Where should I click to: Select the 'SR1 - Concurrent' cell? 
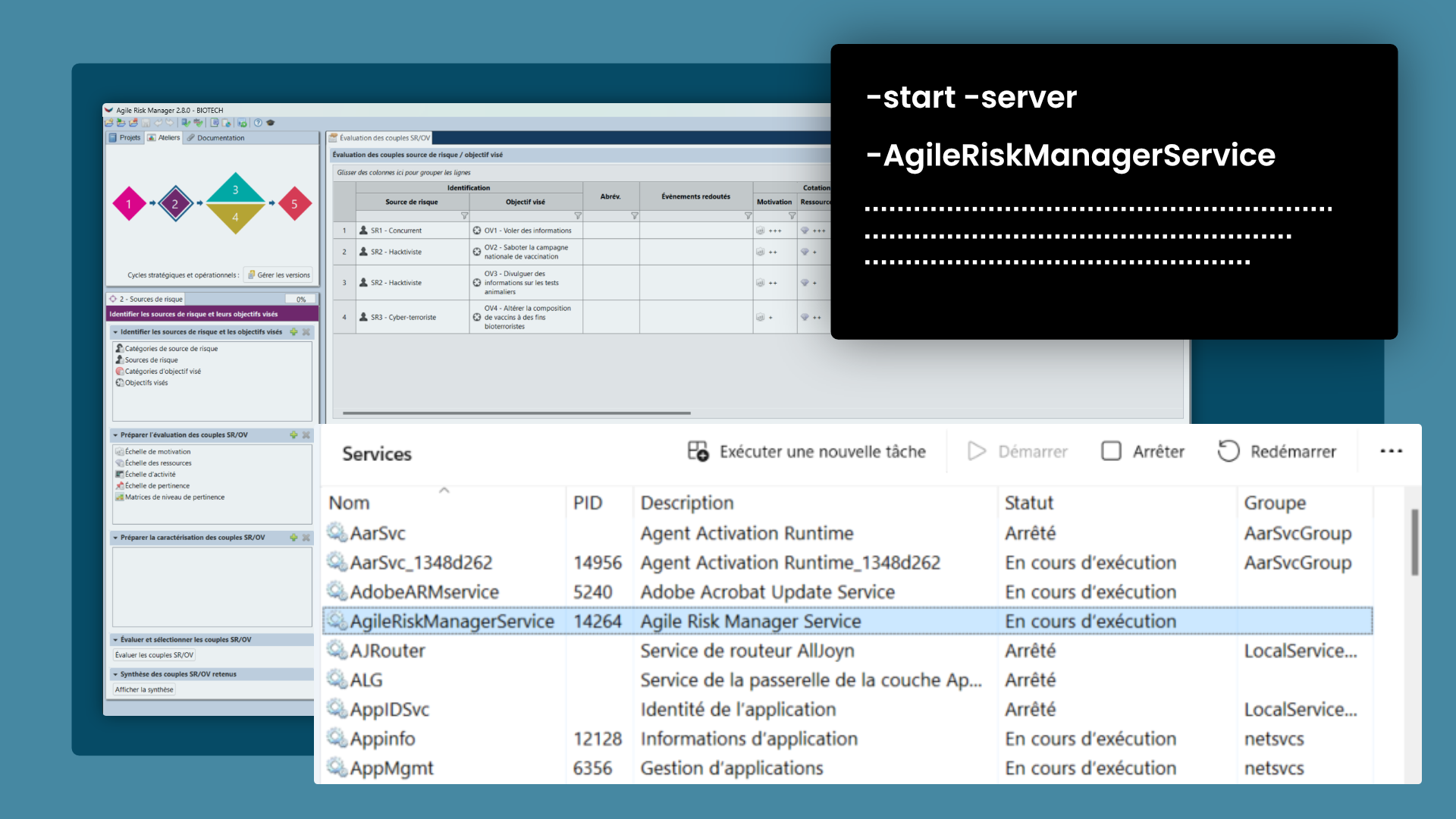[x=413, y=231]
